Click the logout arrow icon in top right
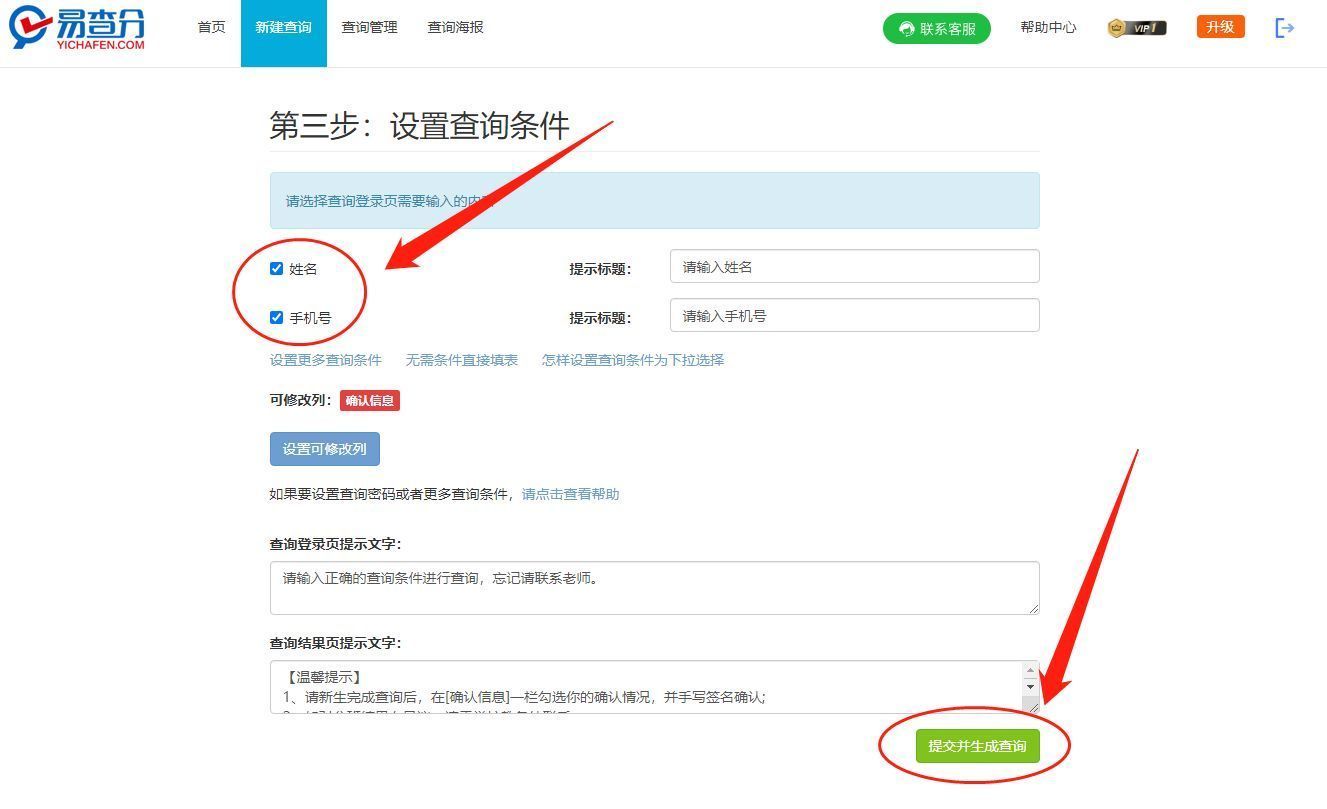 click(1285, 28)
